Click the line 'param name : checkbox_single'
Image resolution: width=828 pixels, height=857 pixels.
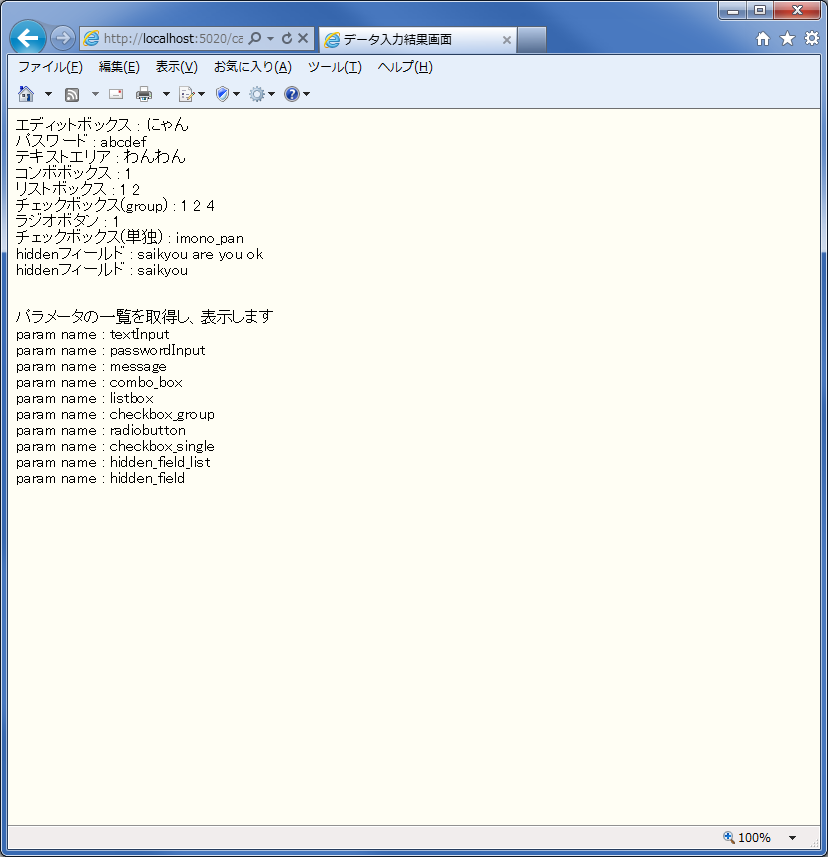click(115, 446)
